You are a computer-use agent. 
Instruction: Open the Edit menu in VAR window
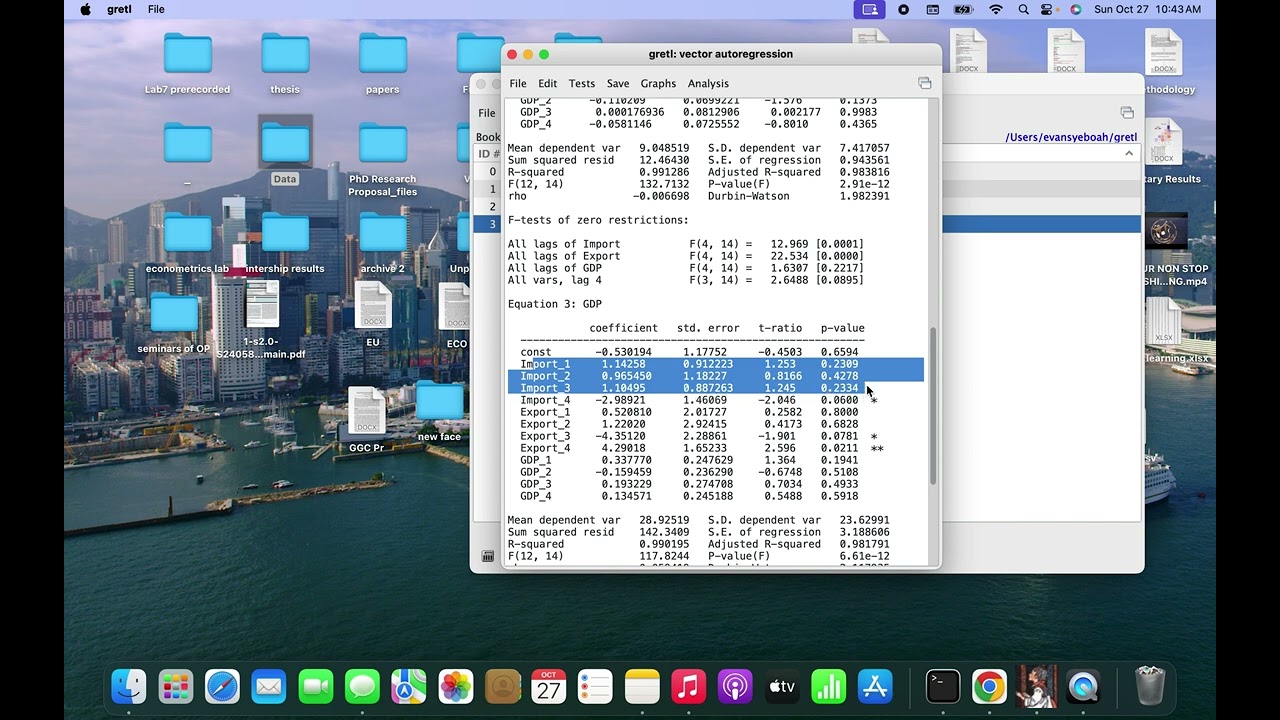tap(547, 83)
